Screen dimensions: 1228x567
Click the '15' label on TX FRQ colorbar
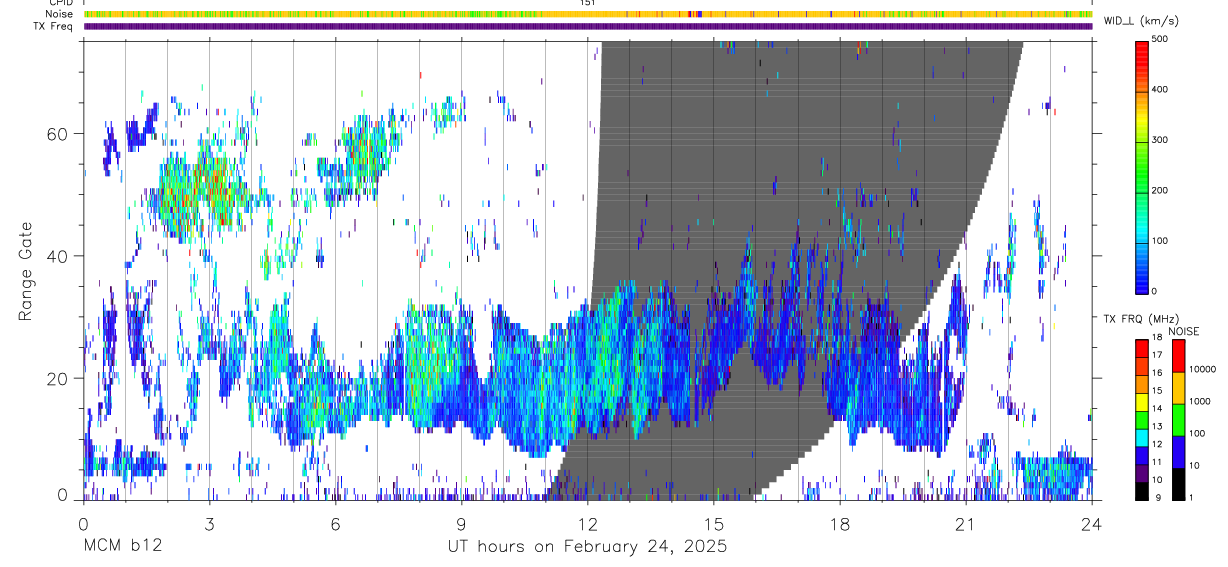(x=1155, y=392)
